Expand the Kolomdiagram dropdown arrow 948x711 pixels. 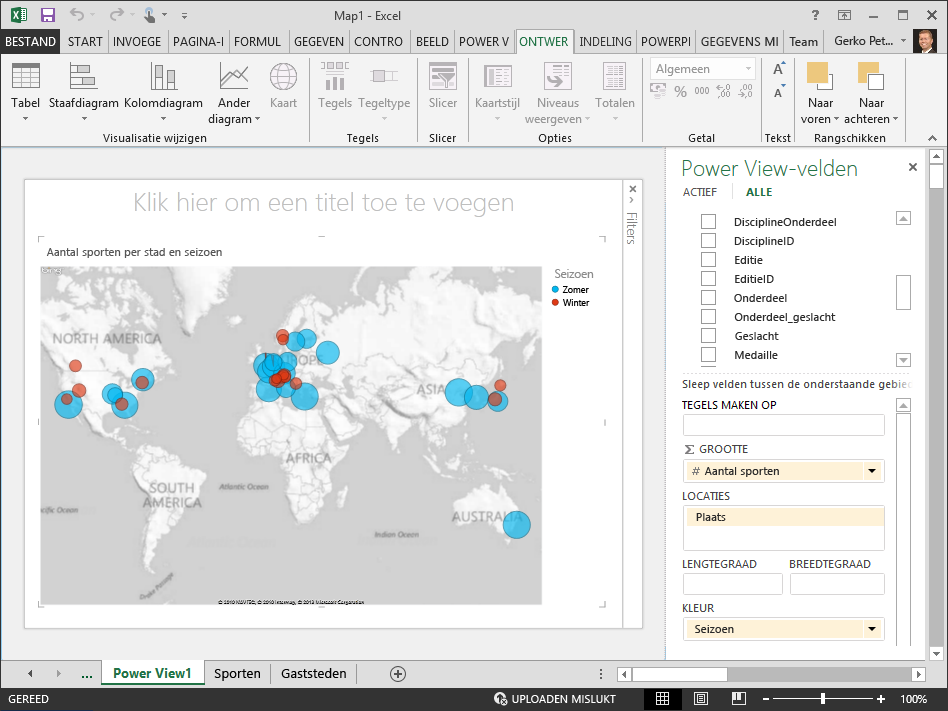(x=163, y=118)
